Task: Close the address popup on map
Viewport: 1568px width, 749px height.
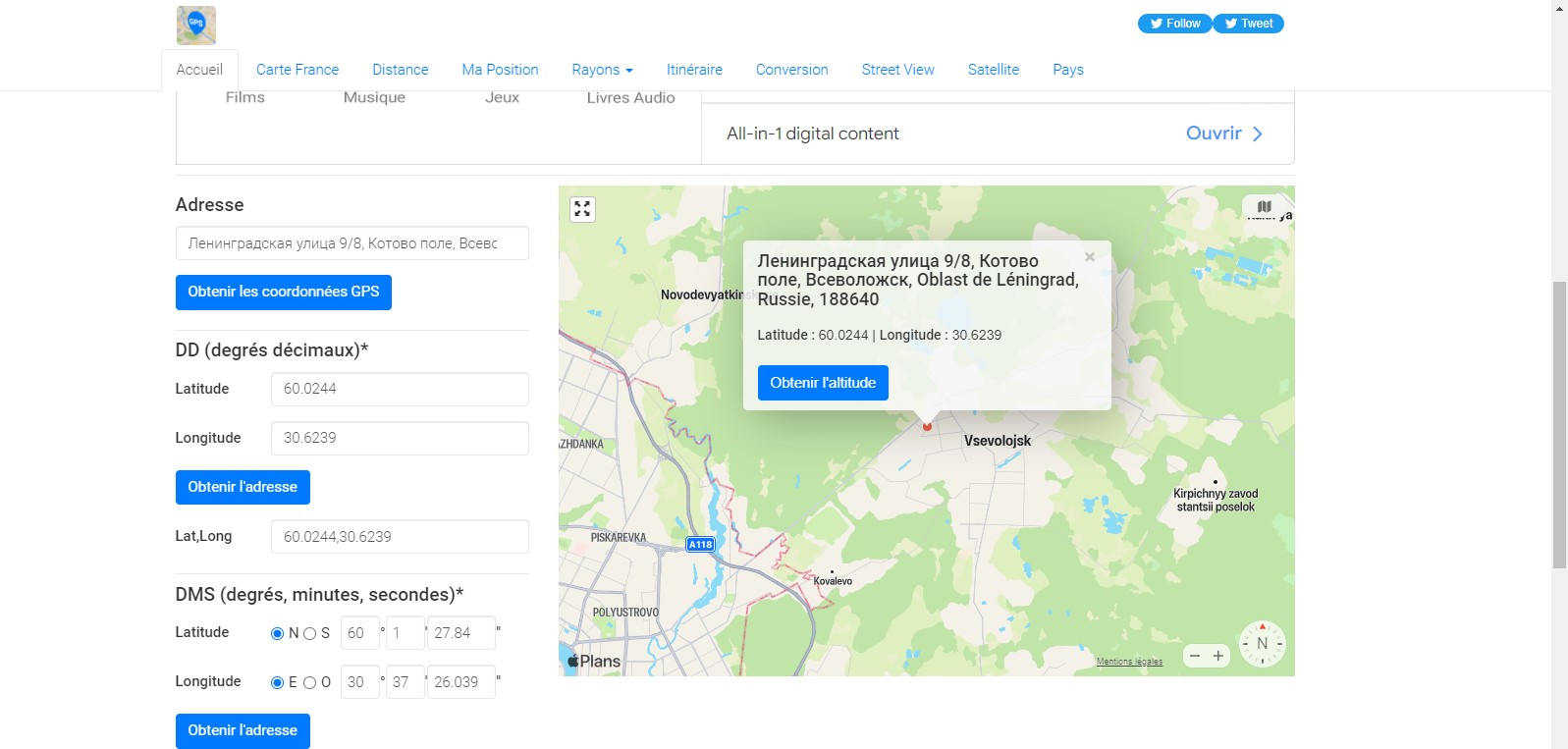Action: click(x=1089, y=257)
